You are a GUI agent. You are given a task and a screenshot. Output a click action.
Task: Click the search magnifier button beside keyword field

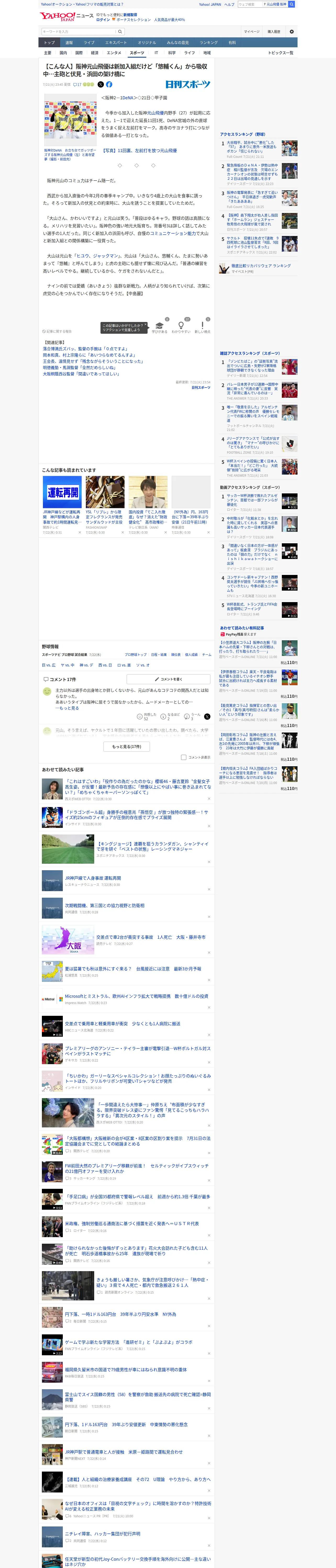tap(120, 32)
